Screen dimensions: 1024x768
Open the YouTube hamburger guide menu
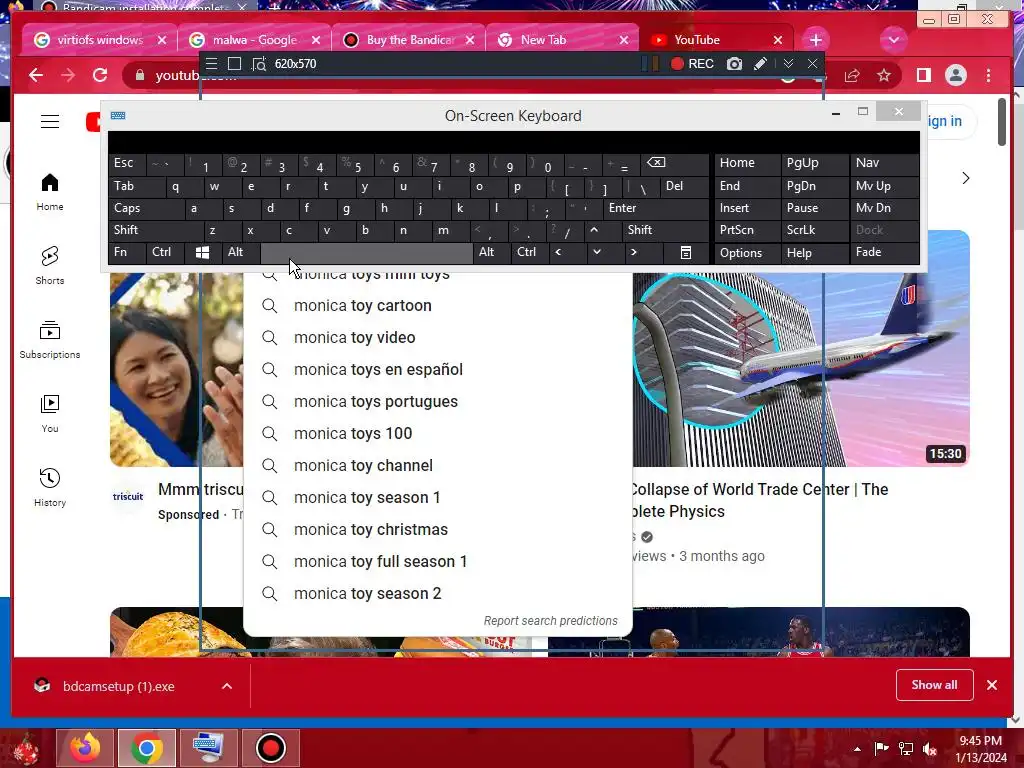[x=50, y=121]
